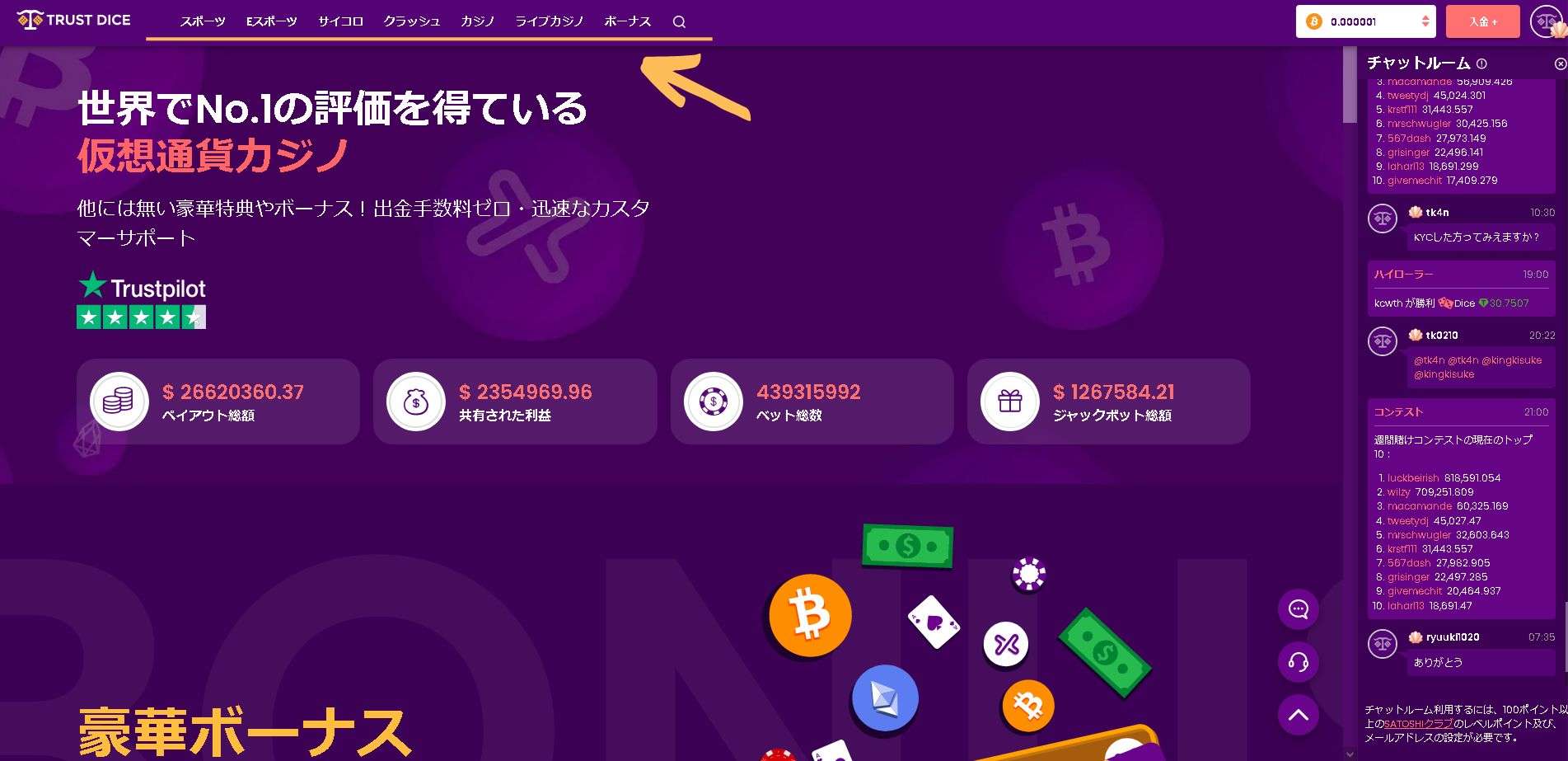The height and width of the screenshot is (761, 1568).
Task: Go to the カジノ section
Action: coord(478,21)
